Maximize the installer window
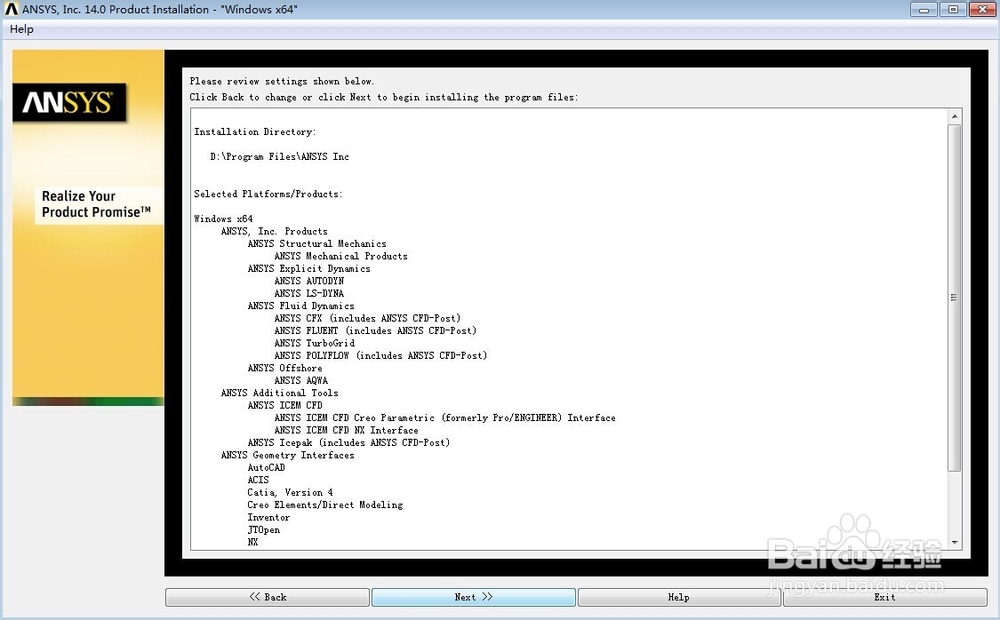Screen dimensions: 1000x620 click(x=953, y=9)
